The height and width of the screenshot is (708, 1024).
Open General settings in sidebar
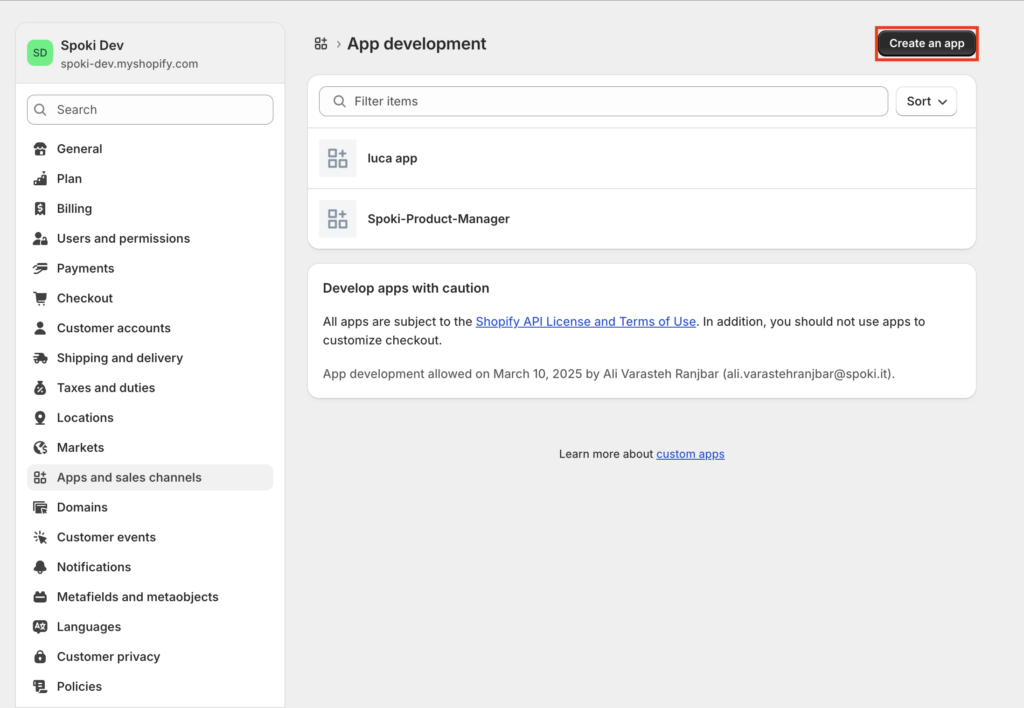click(x=79, y=149)
